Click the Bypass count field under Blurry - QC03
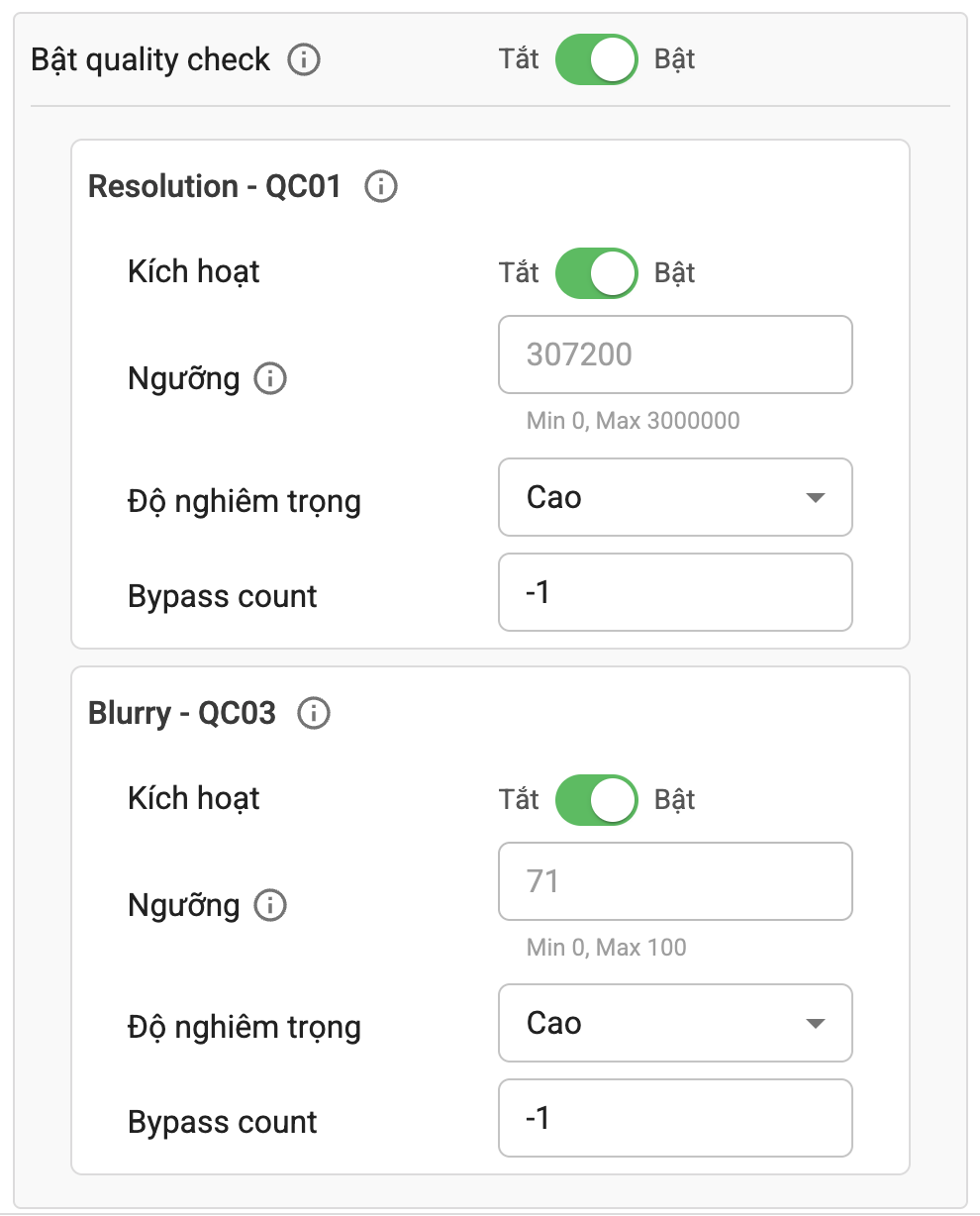The height and width of the screenshot is (1216, 980). [675, 1118]
